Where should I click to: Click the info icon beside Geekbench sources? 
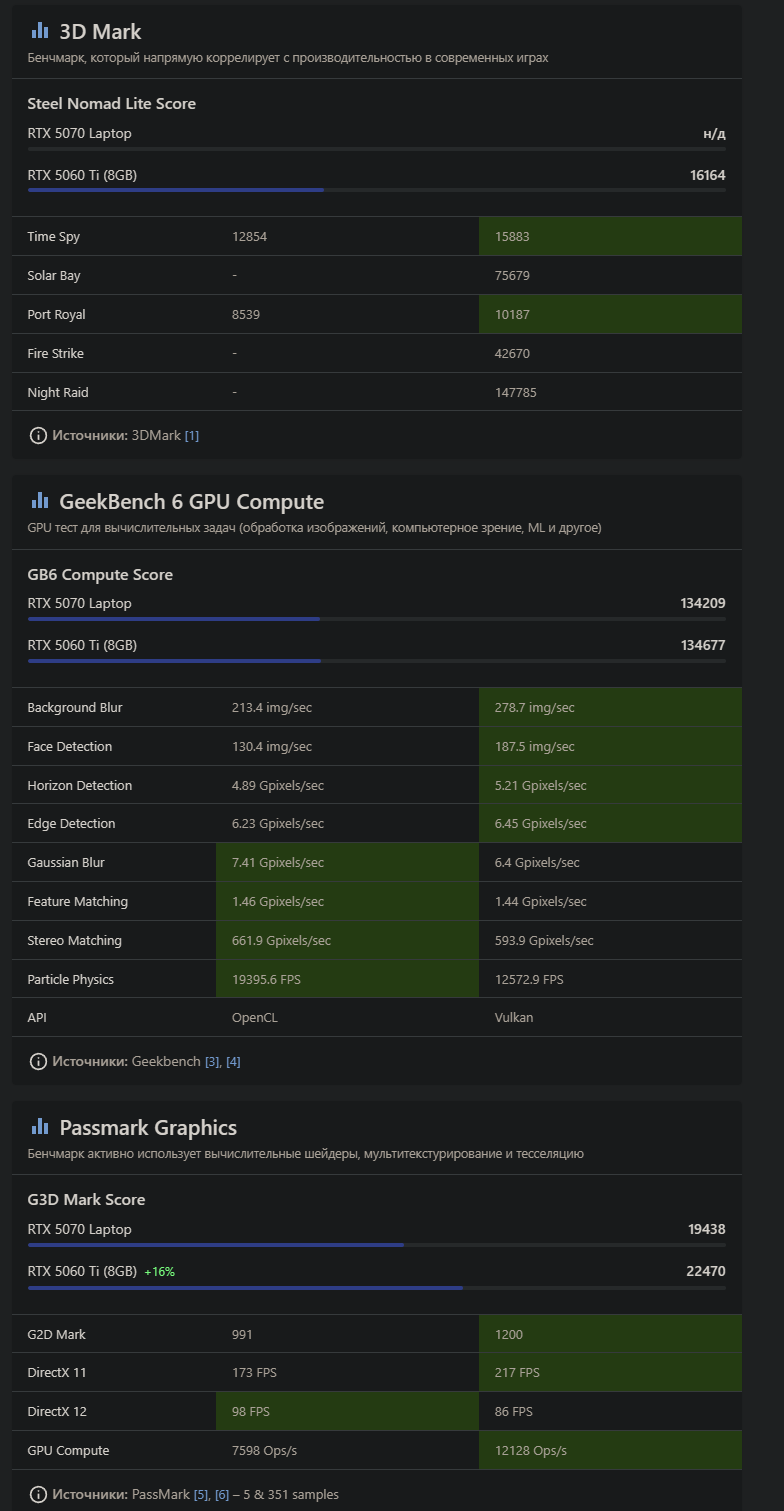pos(38,1061)
